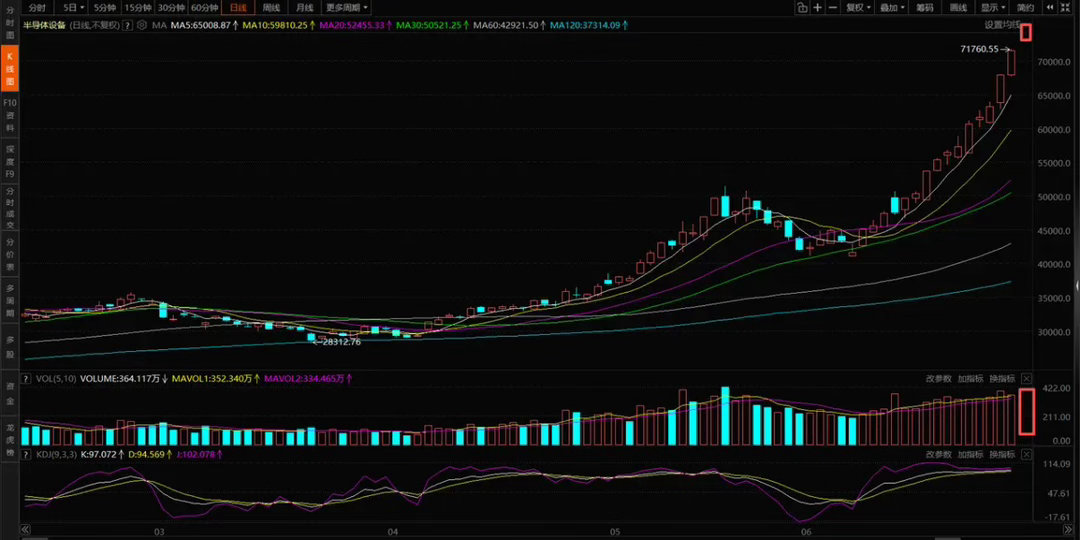Click the question mark help box beside 不复权

click(x=128, y=25)
